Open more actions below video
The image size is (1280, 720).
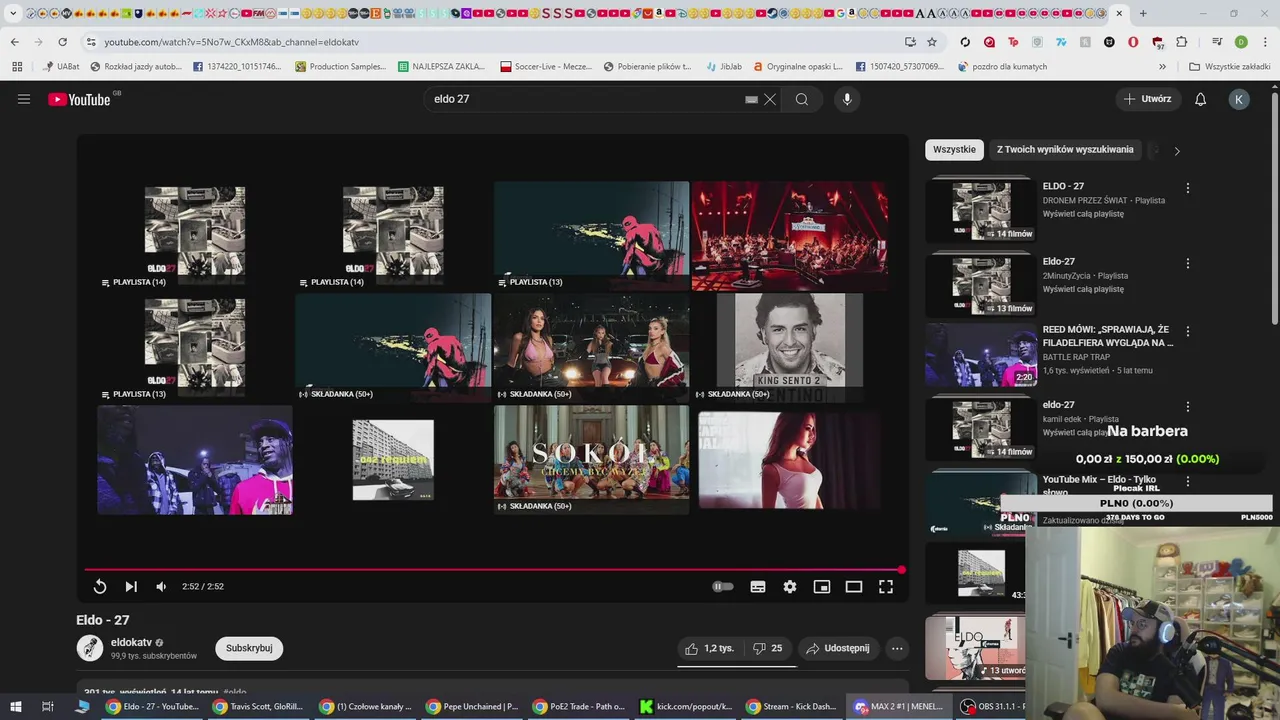point(897,648)
